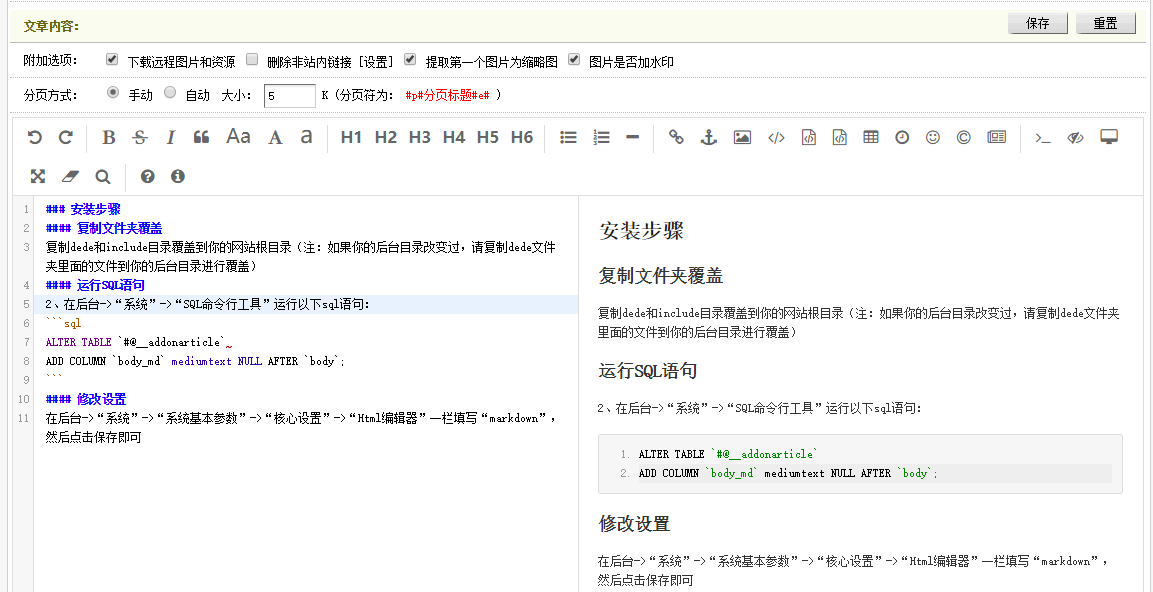Click '修改设置' heading in preview pane
Viewport: 1153px width, 592px height.
pos(634,524)
